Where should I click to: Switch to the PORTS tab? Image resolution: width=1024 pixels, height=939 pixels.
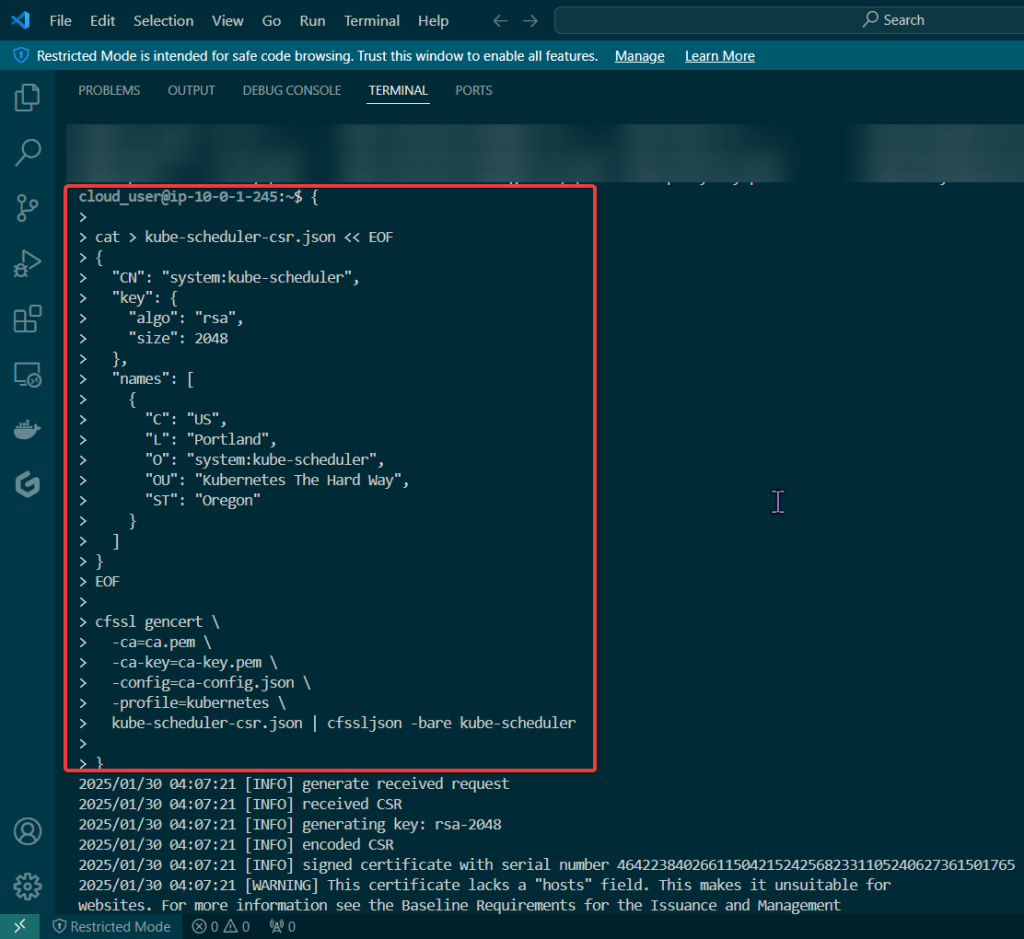pyautogui.click(x=473, y=90)
